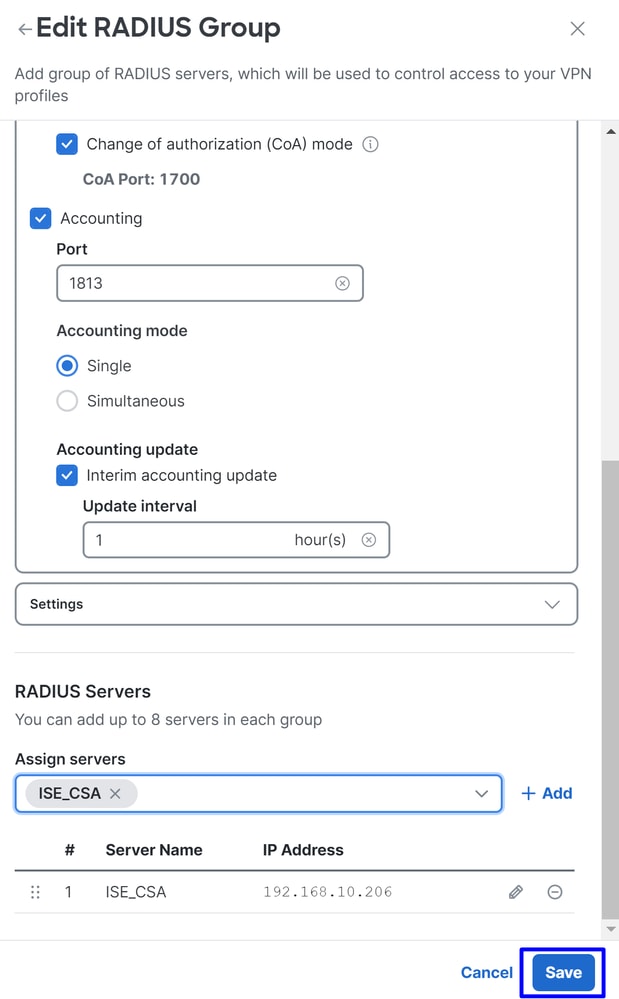Click the + Add server link
619x999 pixels.
coord(546,793)
